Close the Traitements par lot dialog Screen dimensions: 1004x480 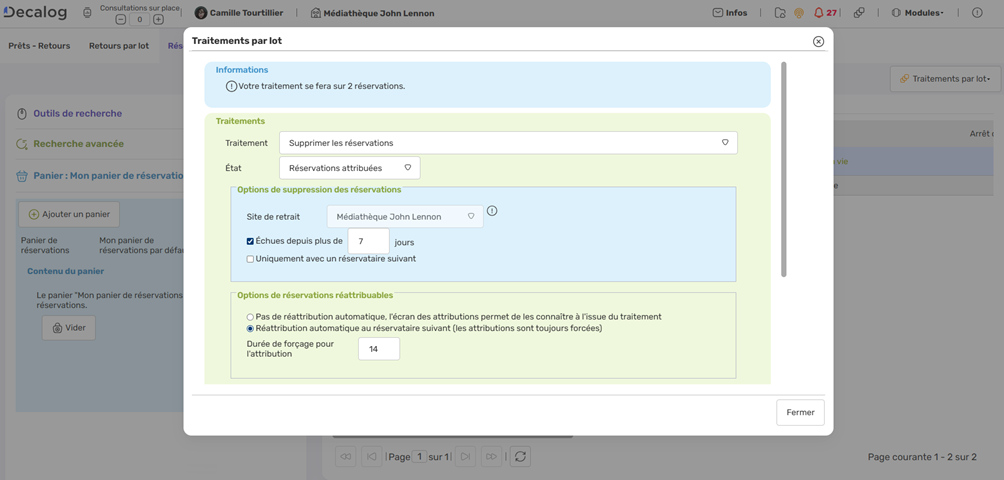[818, 41]
